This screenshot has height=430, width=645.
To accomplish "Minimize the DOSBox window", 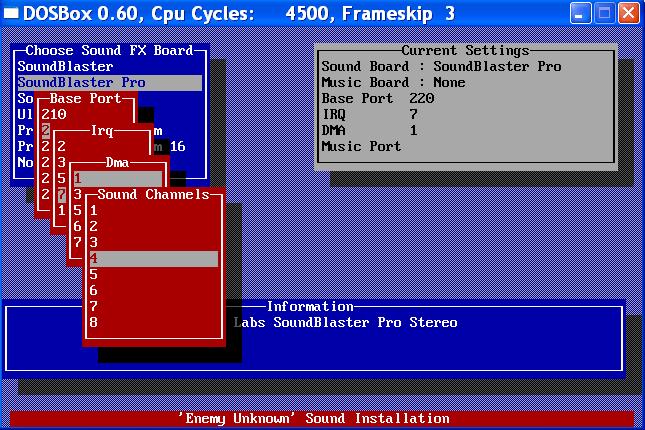I will [x=580, y=13].
